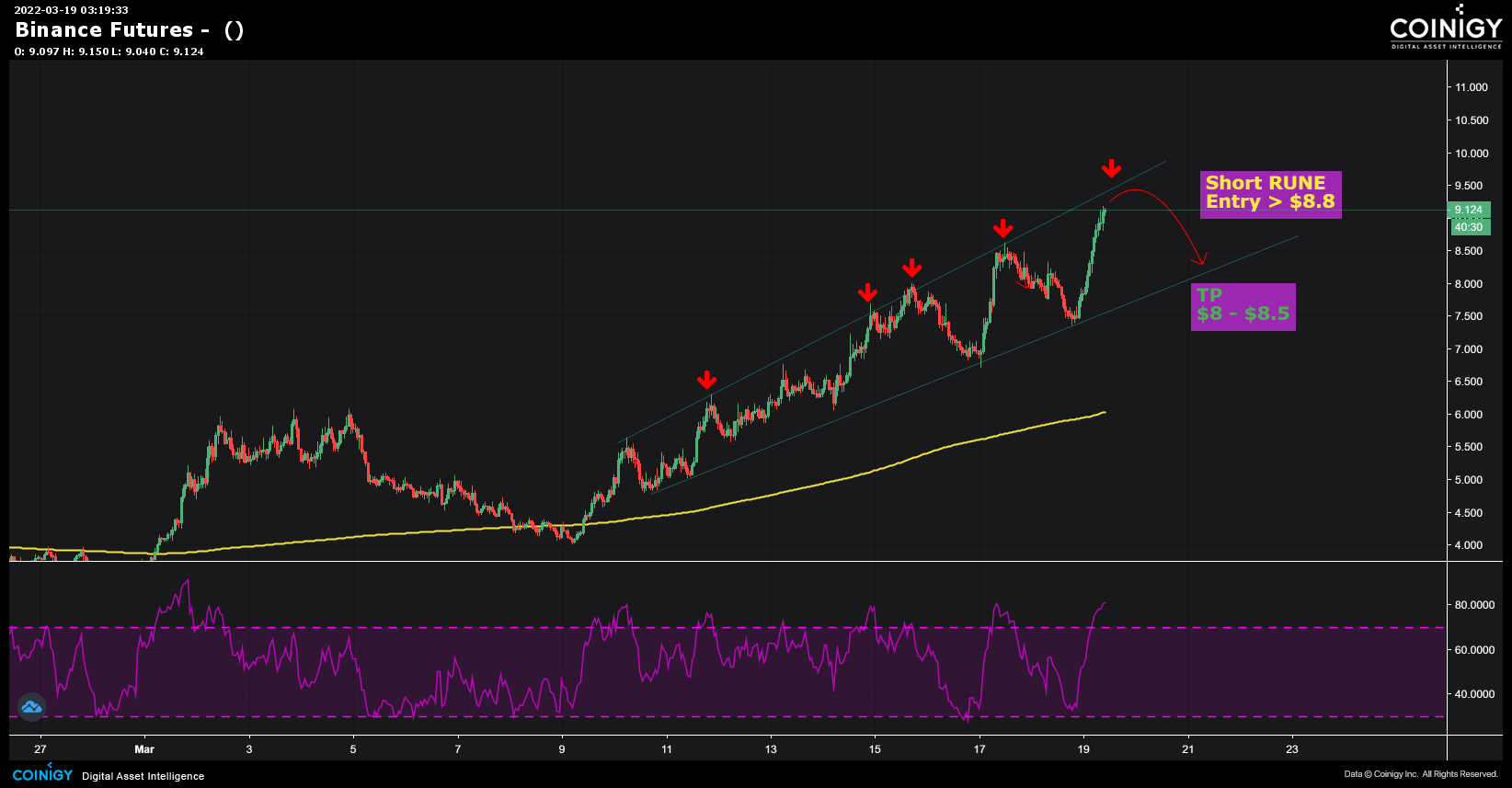The height and width of the screenshot is (788, 1512).
Task: Click the date 11 on the time axis
Action: [667, 749]
